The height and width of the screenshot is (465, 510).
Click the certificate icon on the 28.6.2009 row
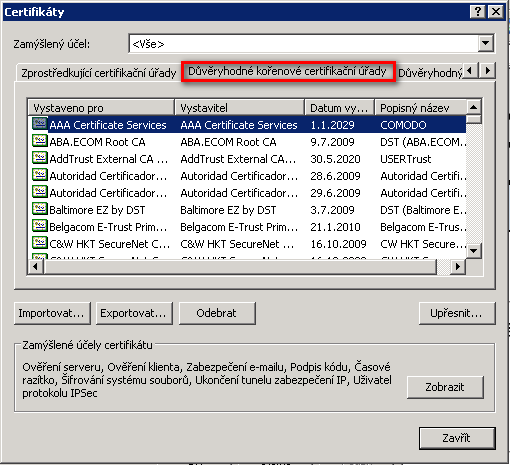(40, 175)
